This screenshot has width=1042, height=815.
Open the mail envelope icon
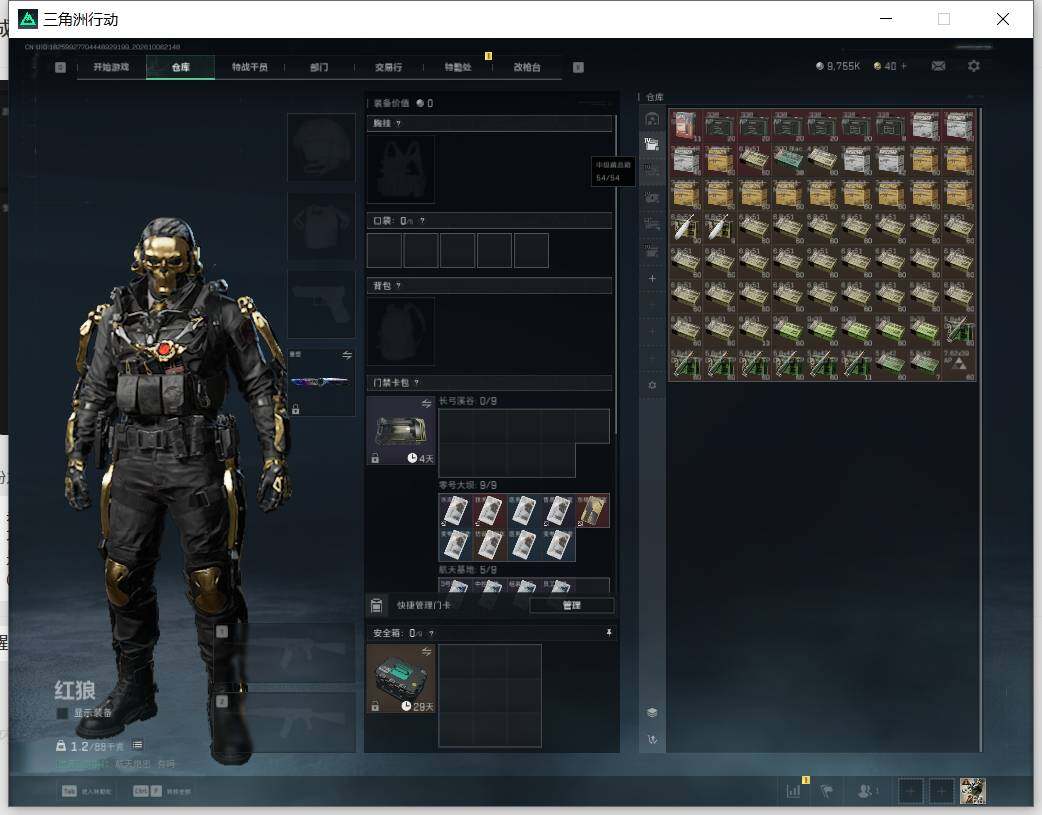pyautogui.click(x=938, y=66)
